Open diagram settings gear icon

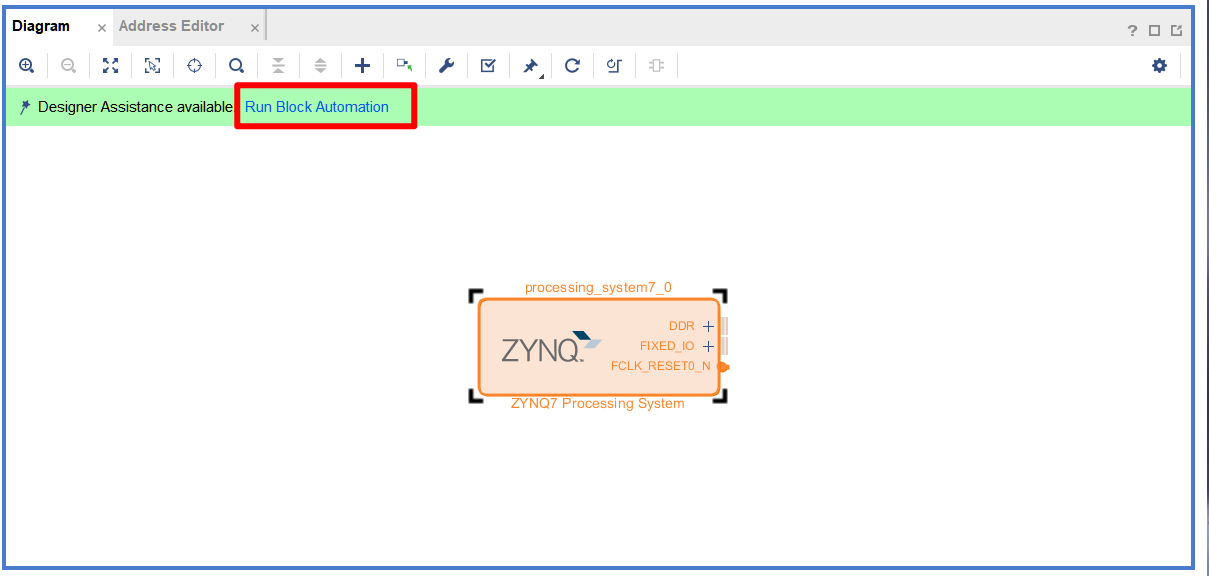(1159, 66)
